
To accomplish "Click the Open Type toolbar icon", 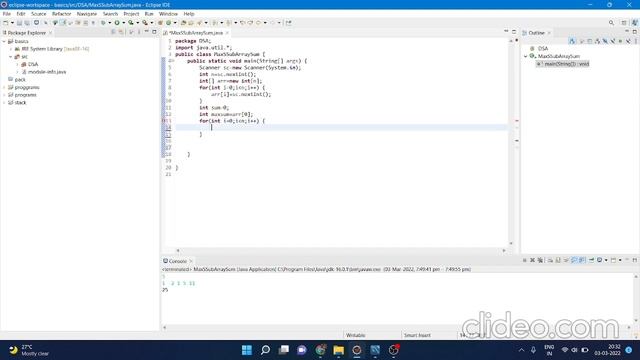I will 184,23.
